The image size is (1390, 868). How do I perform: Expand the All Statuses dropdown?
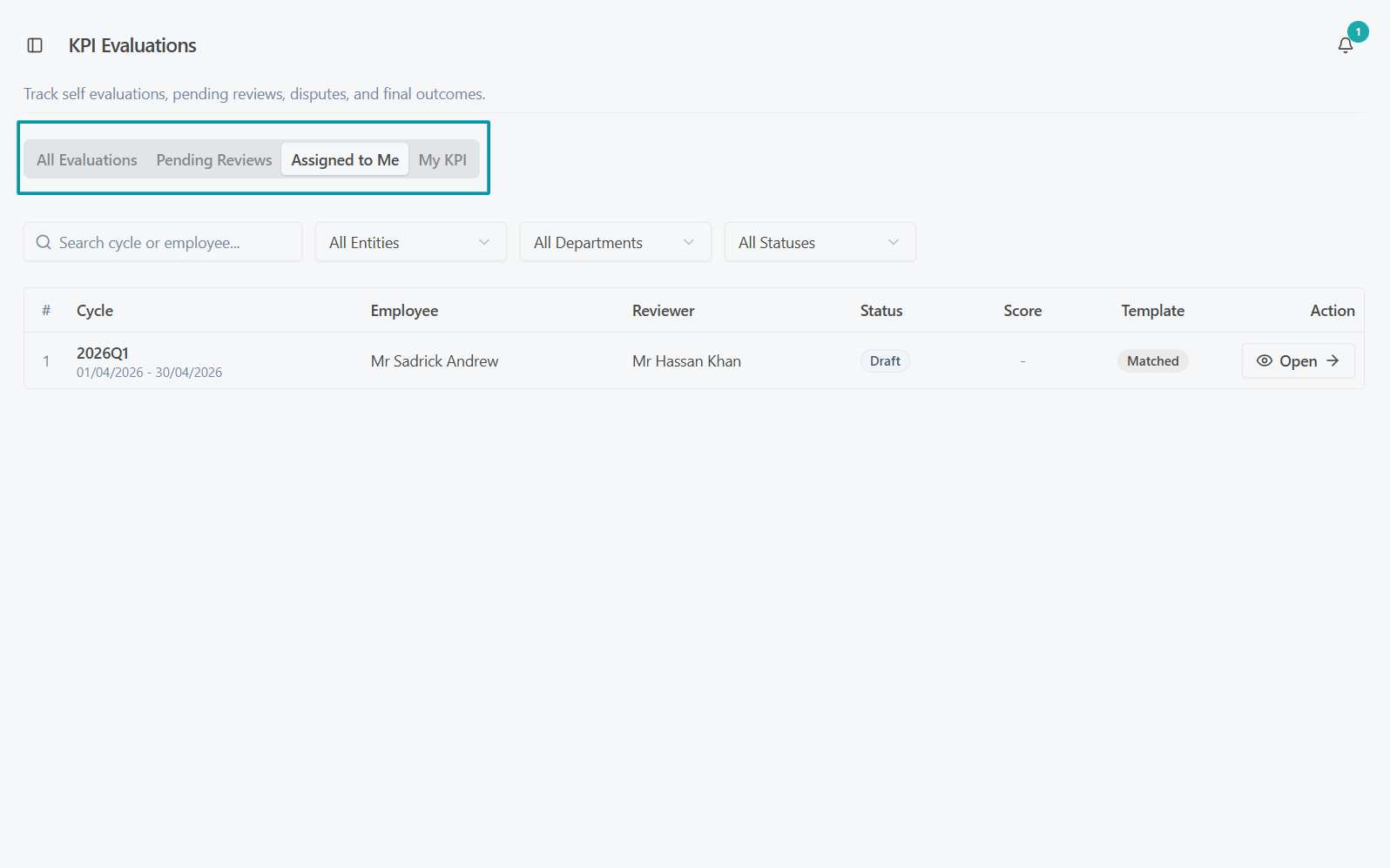pyautogui.click(x=820, y=242)
